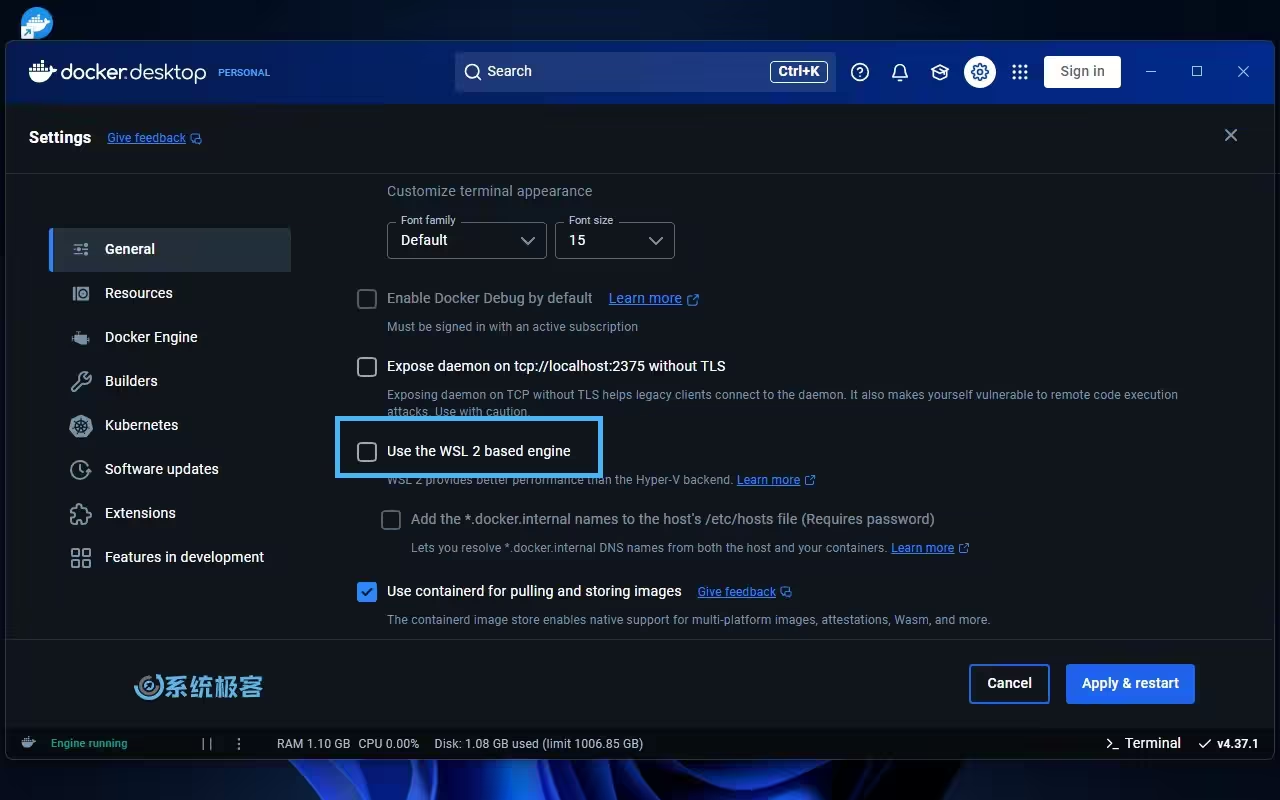Select Kubernetes in the settings sidebar
Image resolution: width=1280 pixels, height=800 pixels.
pos(141,425)
